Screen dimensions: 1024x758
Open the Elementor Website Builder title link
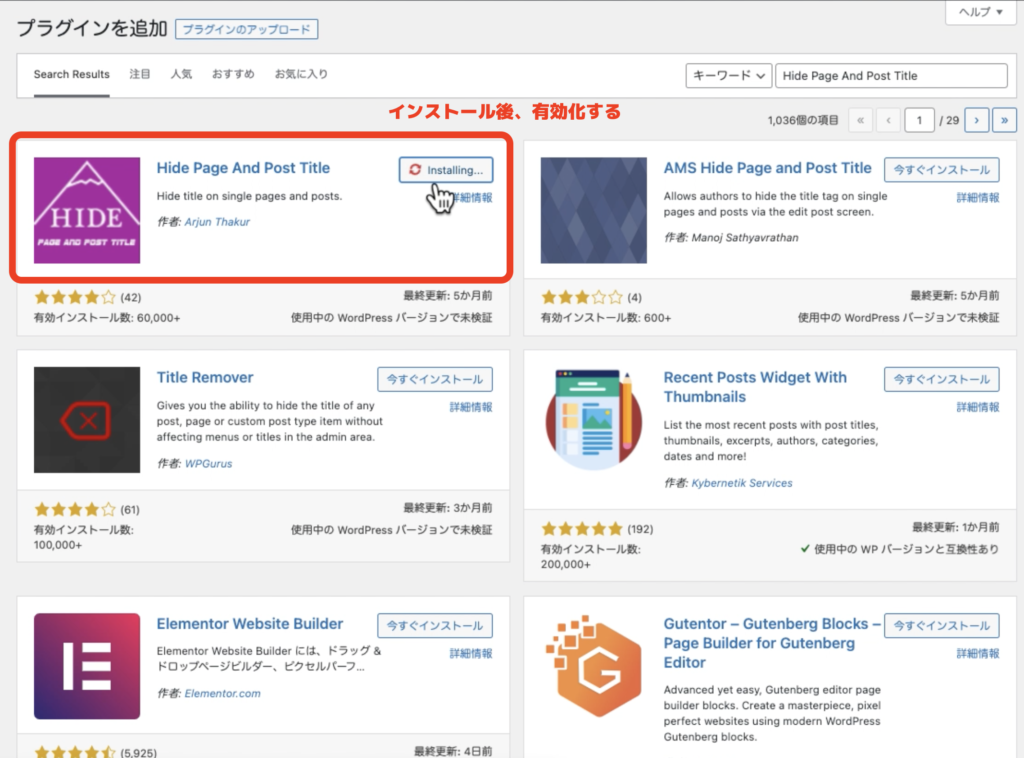coord(249,624)
